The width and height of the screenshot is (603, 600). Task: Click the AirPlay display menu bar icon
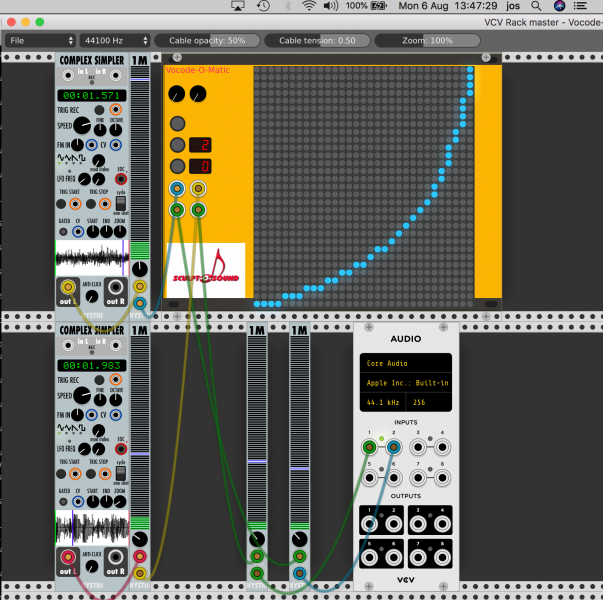coord(237,6)
